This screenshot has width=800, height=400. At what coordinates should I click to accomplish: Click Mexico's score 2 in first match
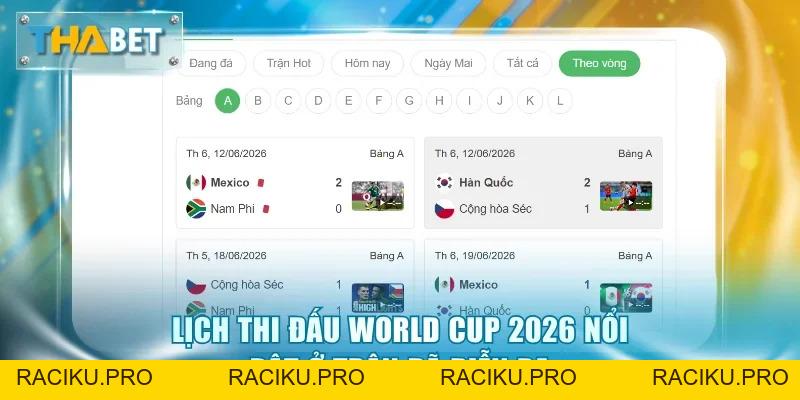pos(338,183)
